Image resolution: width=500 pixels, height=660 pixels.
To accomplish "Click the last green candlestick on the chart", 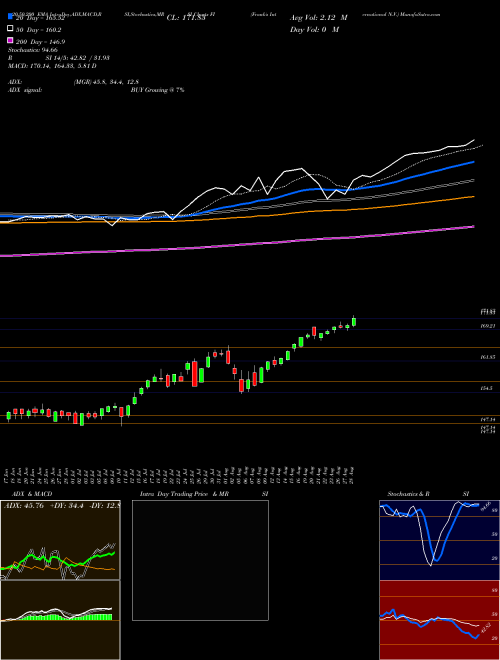I will pos(354,321).
